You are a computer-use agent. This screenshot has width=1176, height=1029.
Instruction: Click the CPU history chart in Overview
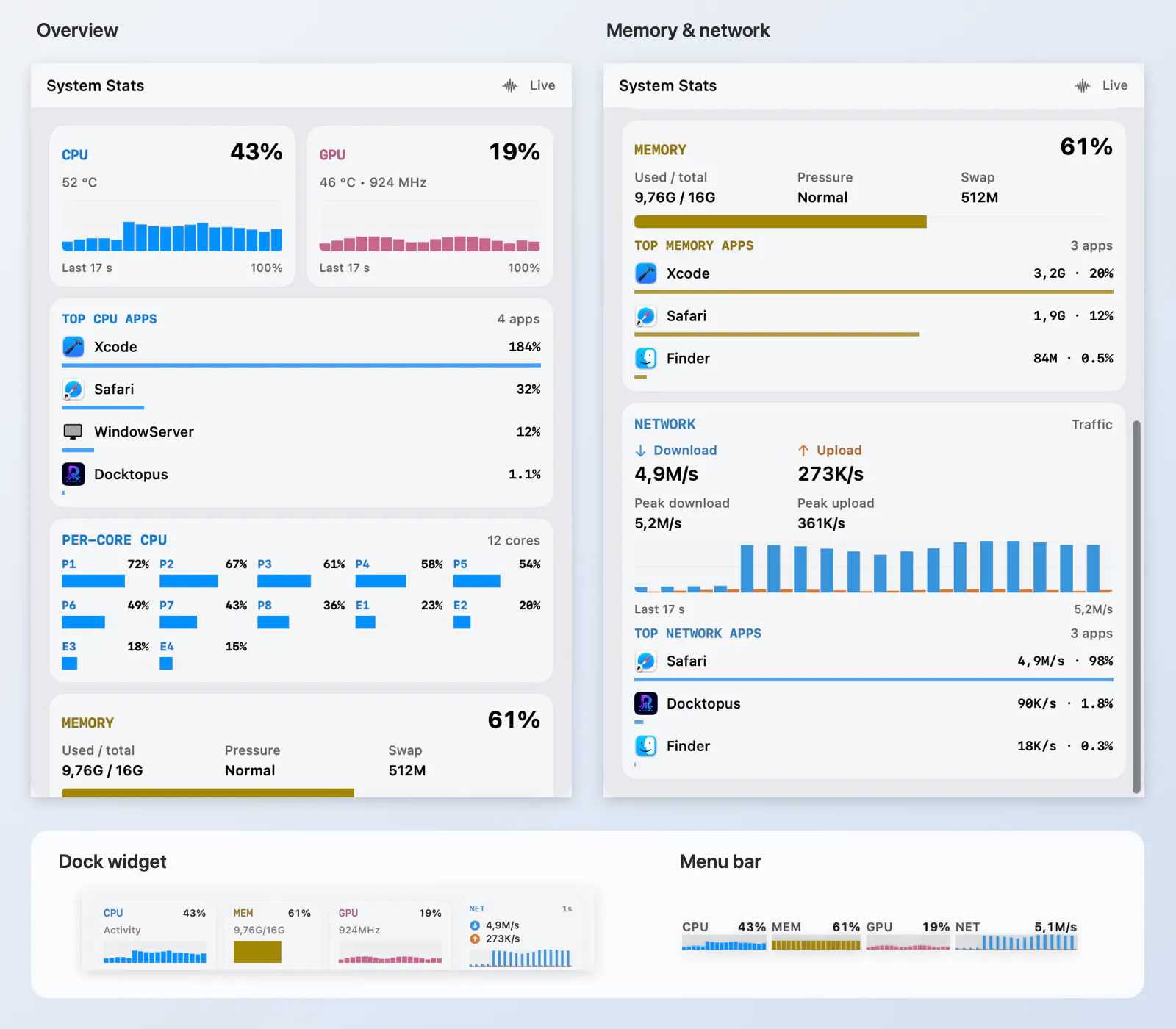[172, 226]
